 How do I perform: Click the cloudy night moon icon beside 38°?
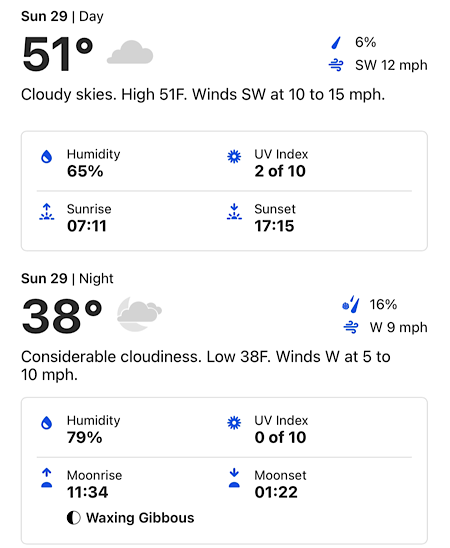[139, 314]
